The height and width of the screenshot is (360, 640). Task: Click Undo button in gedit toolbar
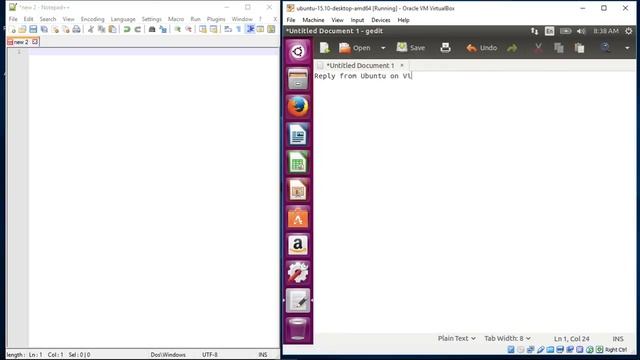tap(482, 48)
